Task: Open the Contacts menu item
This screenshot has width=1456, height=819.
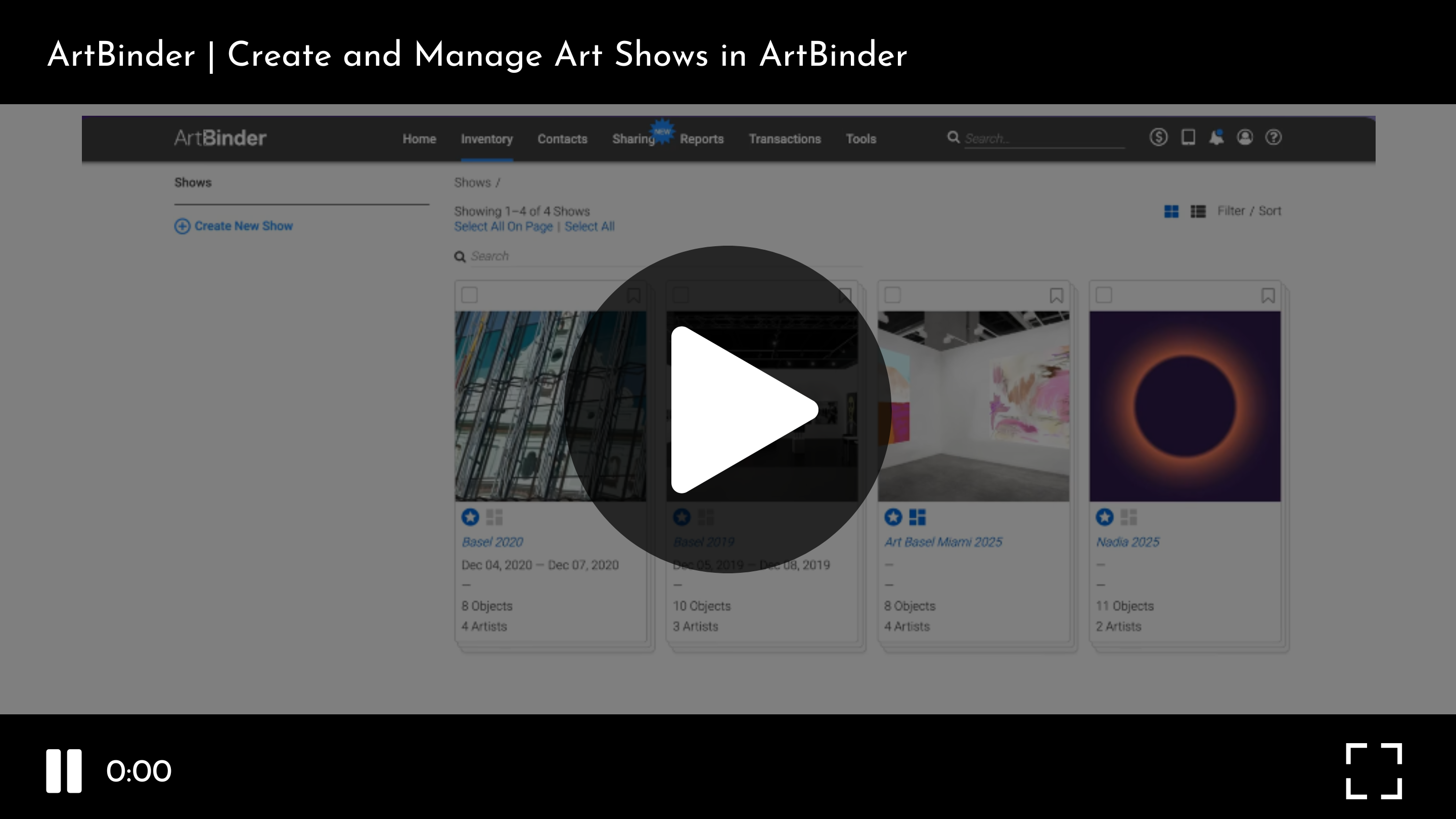Action: pyautogui.click(x=562, y=139)
